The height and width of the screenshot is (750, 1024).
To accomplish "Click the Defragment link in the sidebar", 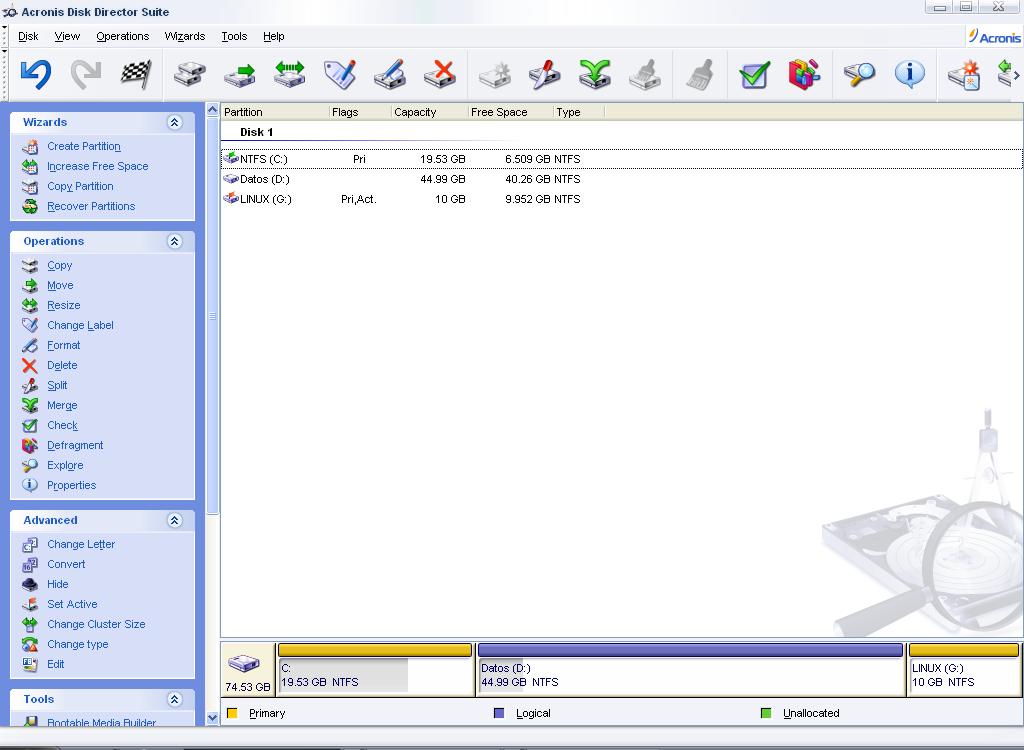I will pyautogui.click(x=75, y=446).
